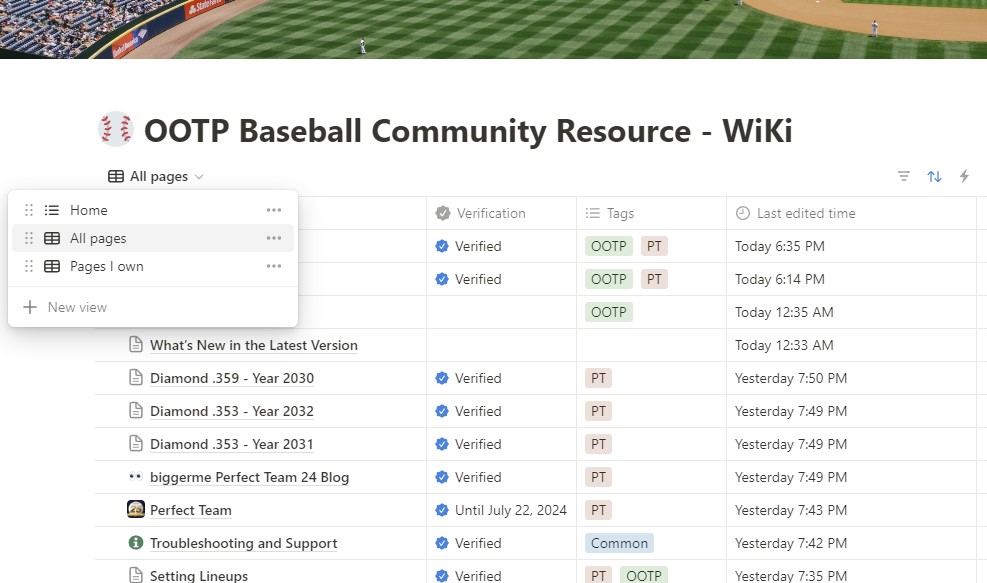The image size is (987, 583).
Task: Click the Setting Lineups document icon
Action: click(x=135, y=575)
